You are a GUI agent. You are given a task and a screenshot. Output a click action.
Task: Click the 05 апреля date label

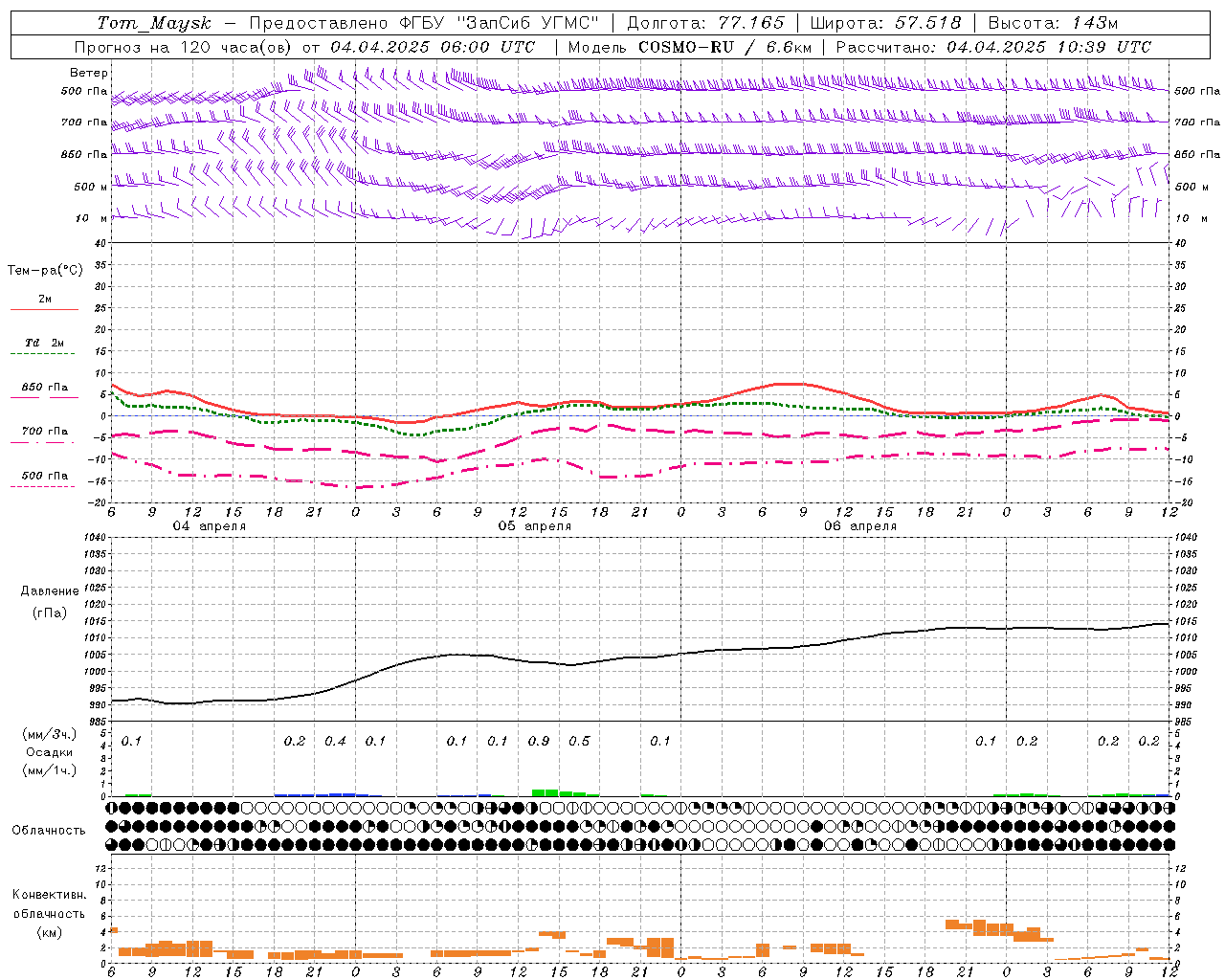pos(535,526)
